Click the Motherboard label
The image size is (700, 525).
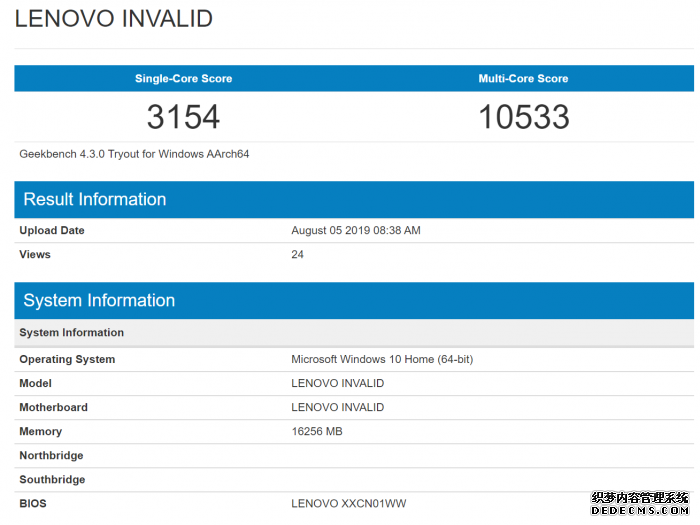(x=54, y=408)
